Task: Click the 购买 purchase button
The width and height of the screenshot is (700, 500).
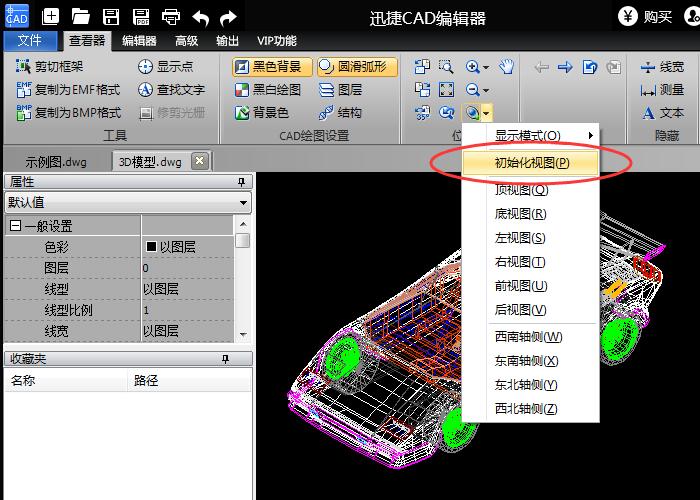Action: click(645, 17)
